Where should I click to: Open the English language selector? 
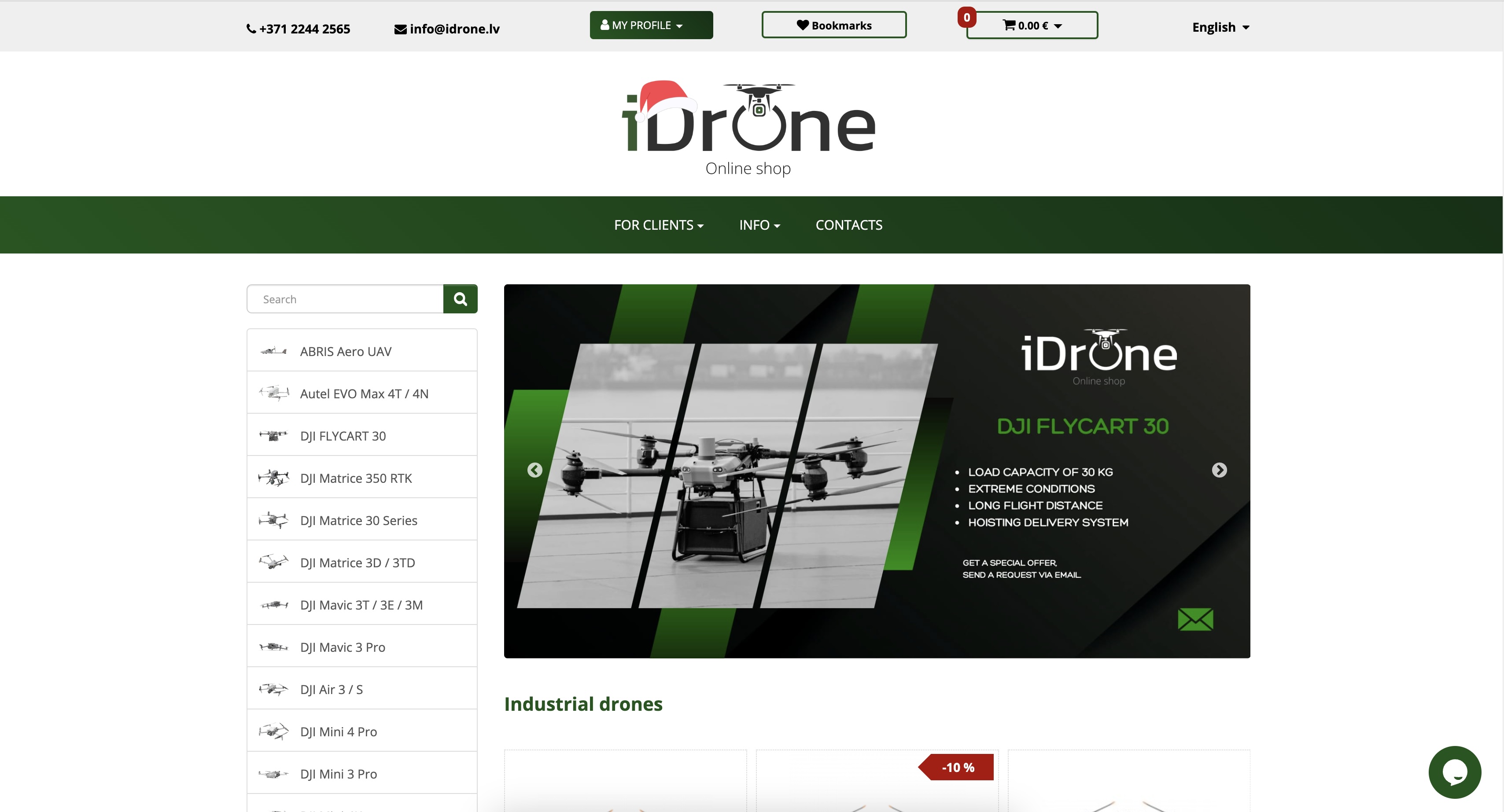(1220, 27)
